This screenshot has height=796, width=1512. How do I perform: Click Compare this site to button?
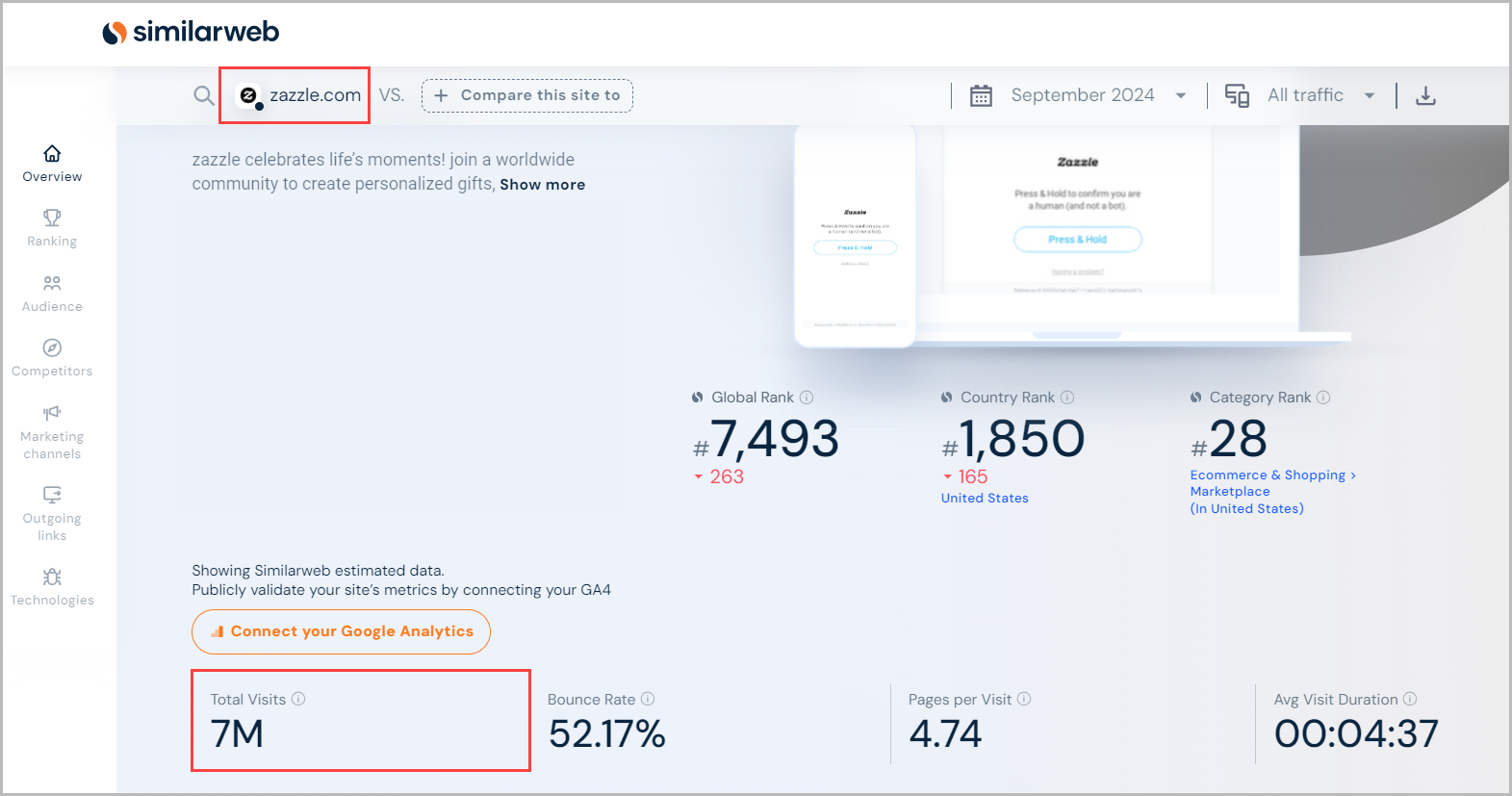pyautogui.click(x=527, y=95)
